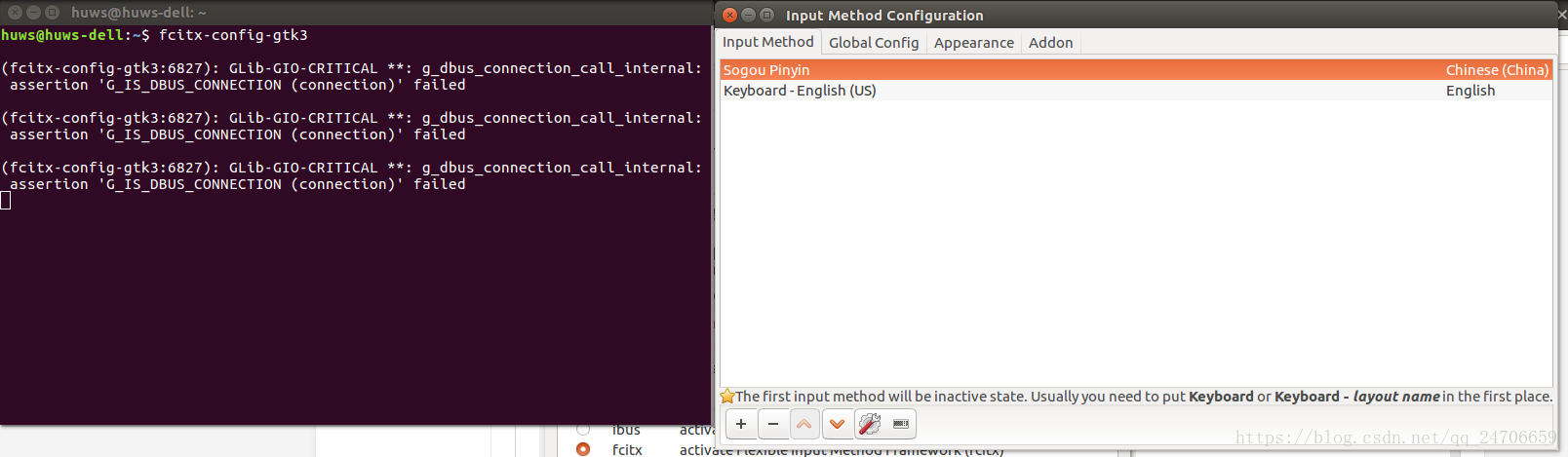Open configure tool for selected input method

click(869, 424)
